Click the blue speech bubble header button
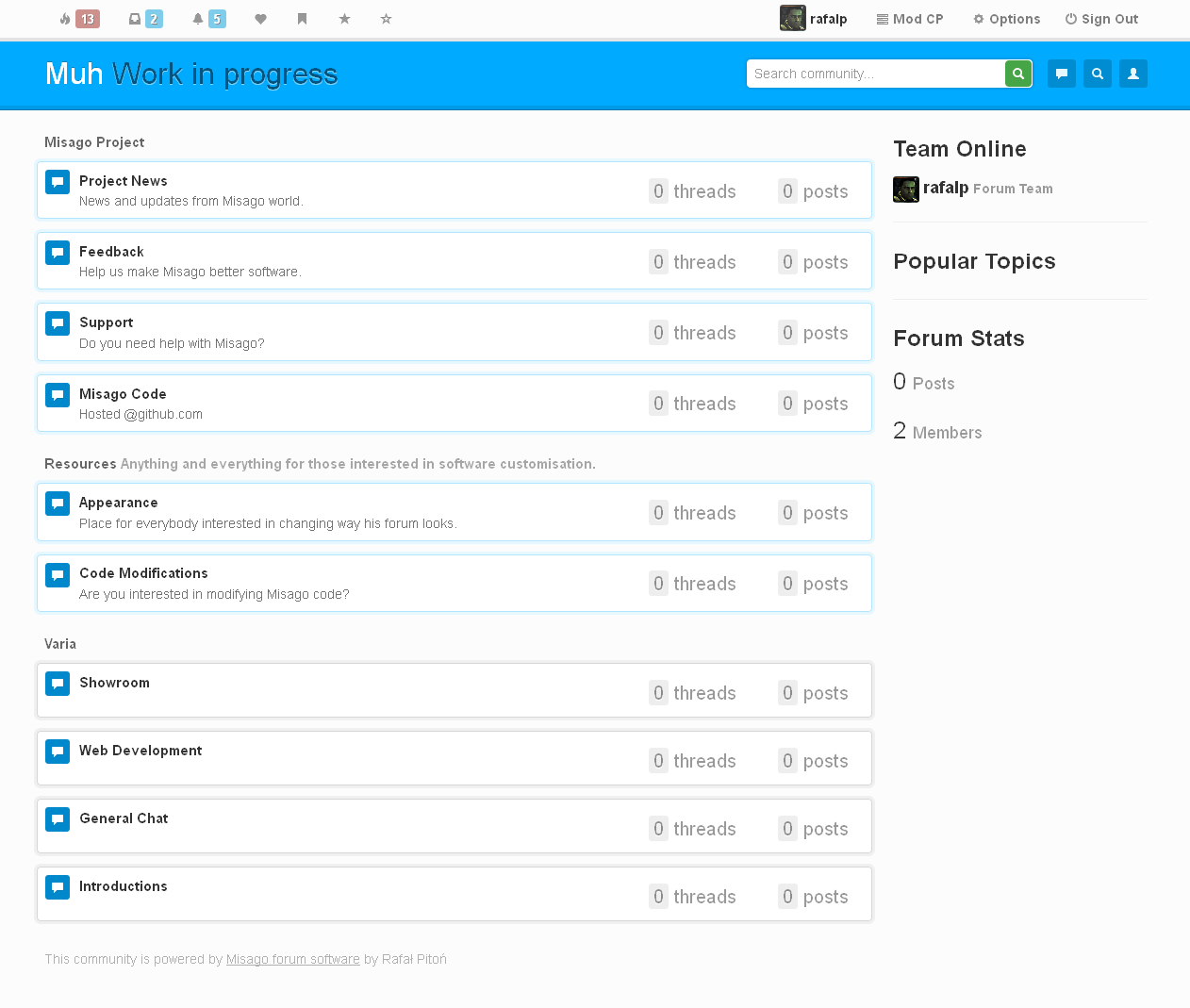This screenshot has width=1190, height=1008. pos(1062,74)
